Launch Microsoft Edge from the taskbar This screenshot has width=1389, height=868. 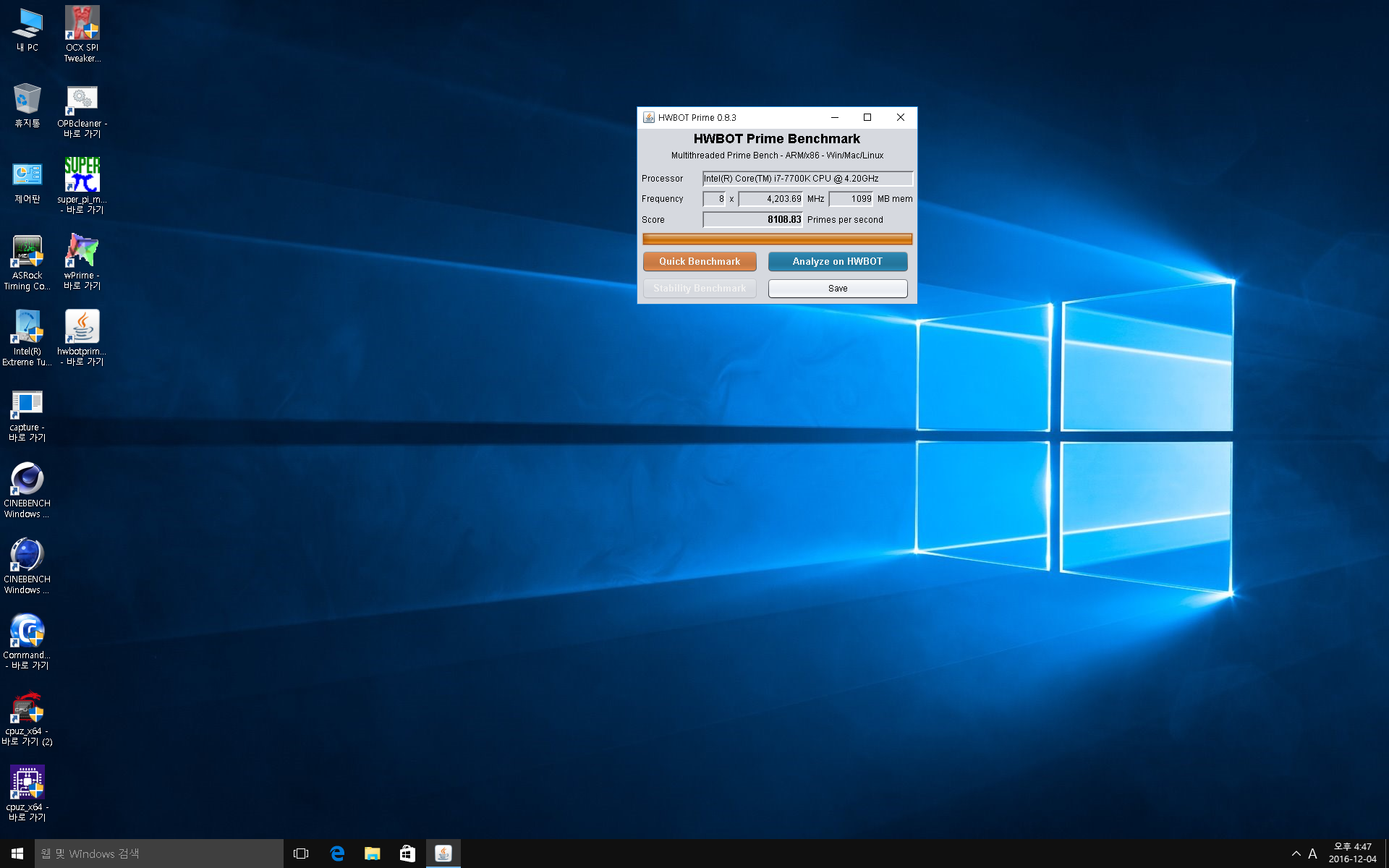pyautogui.click(x=337, y=854)
